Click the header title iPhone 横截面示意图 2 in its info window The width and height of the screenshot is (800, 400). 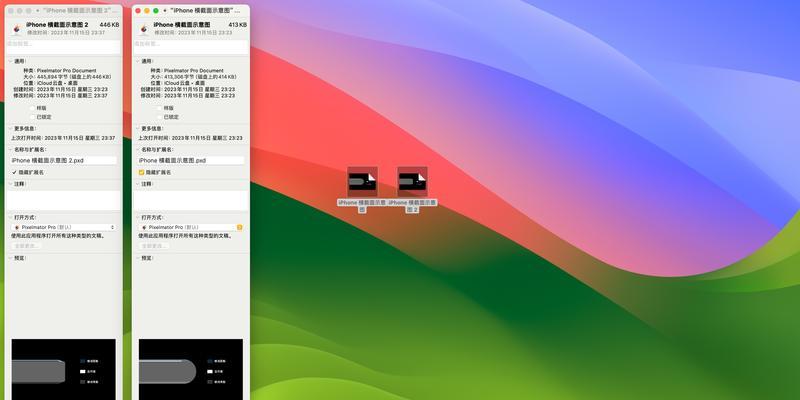(x=57, y=25)
